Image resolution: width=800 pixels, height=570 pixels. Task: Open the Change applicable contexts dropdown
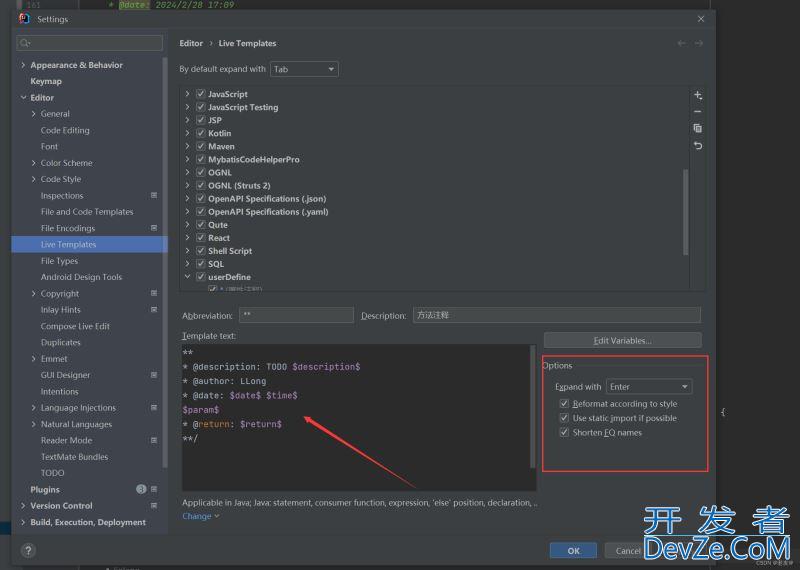tap(201, 516)
